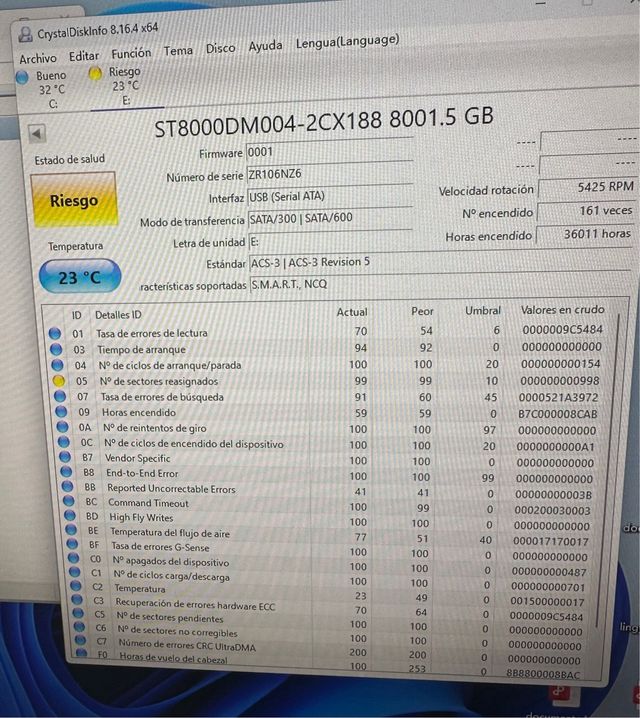This screenshot has height=718, width=640.
Task: Select the row Tasa de errores de búsqueda
Action: [328, 397]
